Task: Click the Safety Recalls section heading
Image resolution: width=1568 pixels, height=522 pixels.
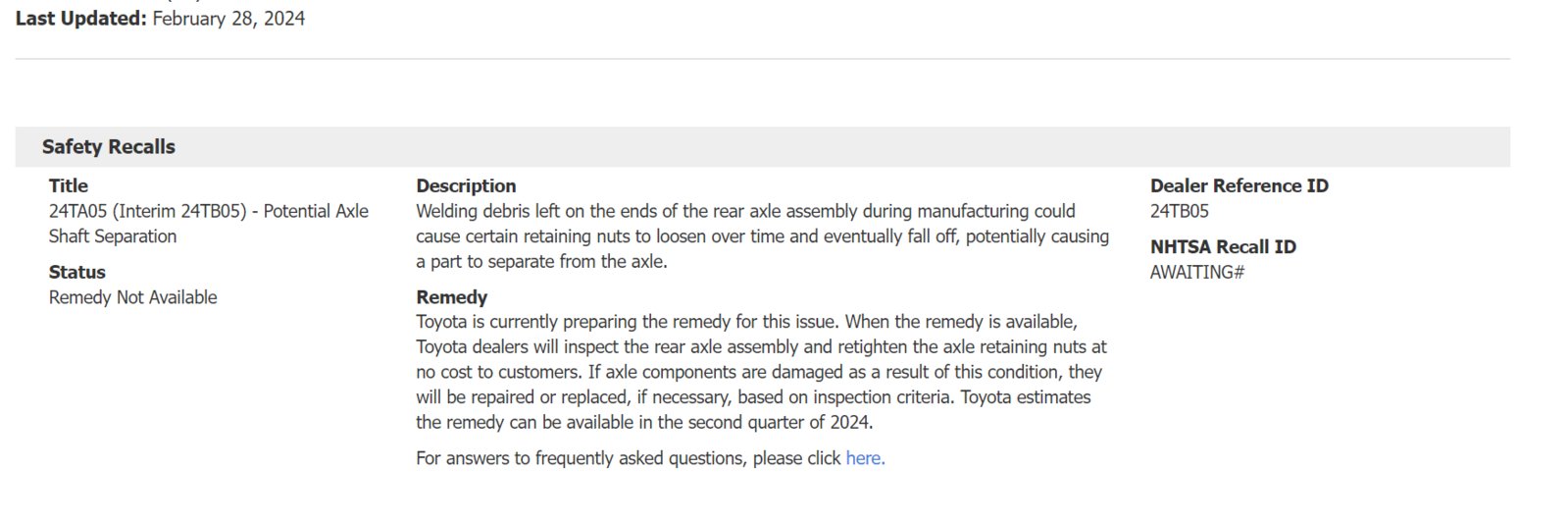Action: pyautogui.click(x=108, y=147)
